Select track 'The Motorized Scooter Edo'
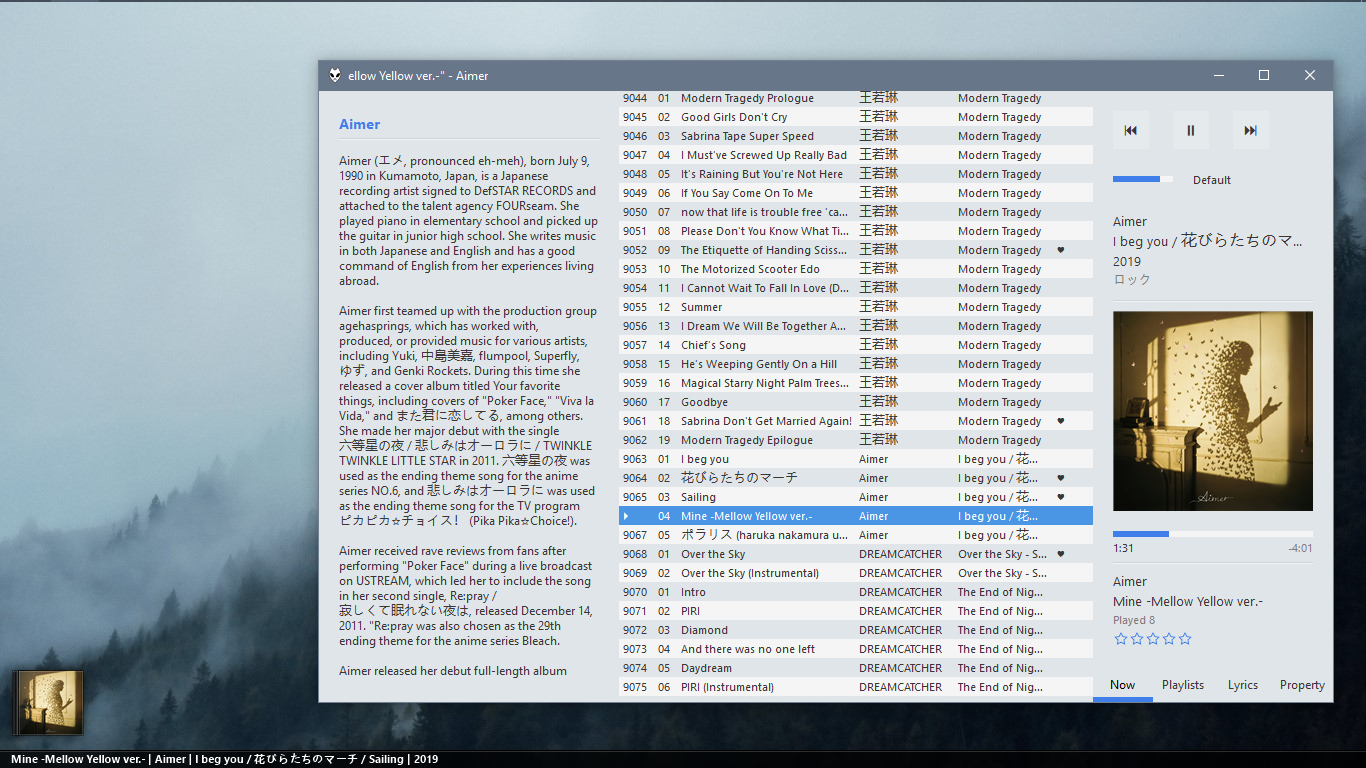1366x768 pixels. point(856,269)
